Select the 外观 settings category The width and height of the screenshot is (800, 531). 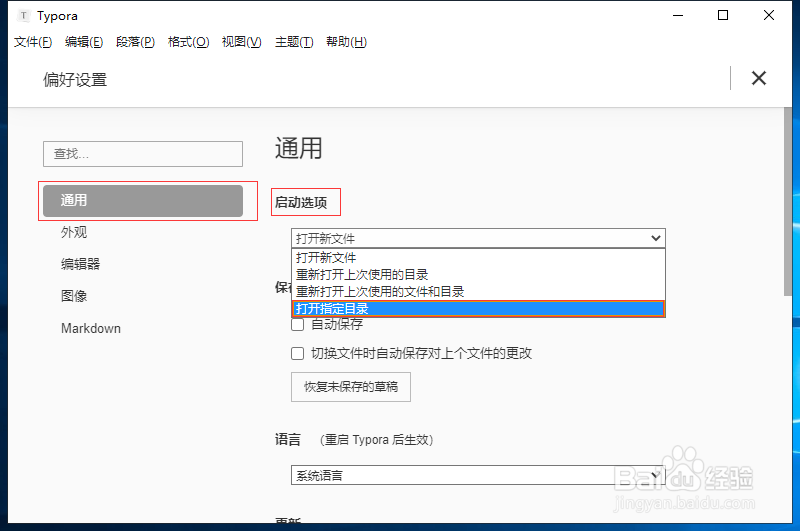(74, 233)
